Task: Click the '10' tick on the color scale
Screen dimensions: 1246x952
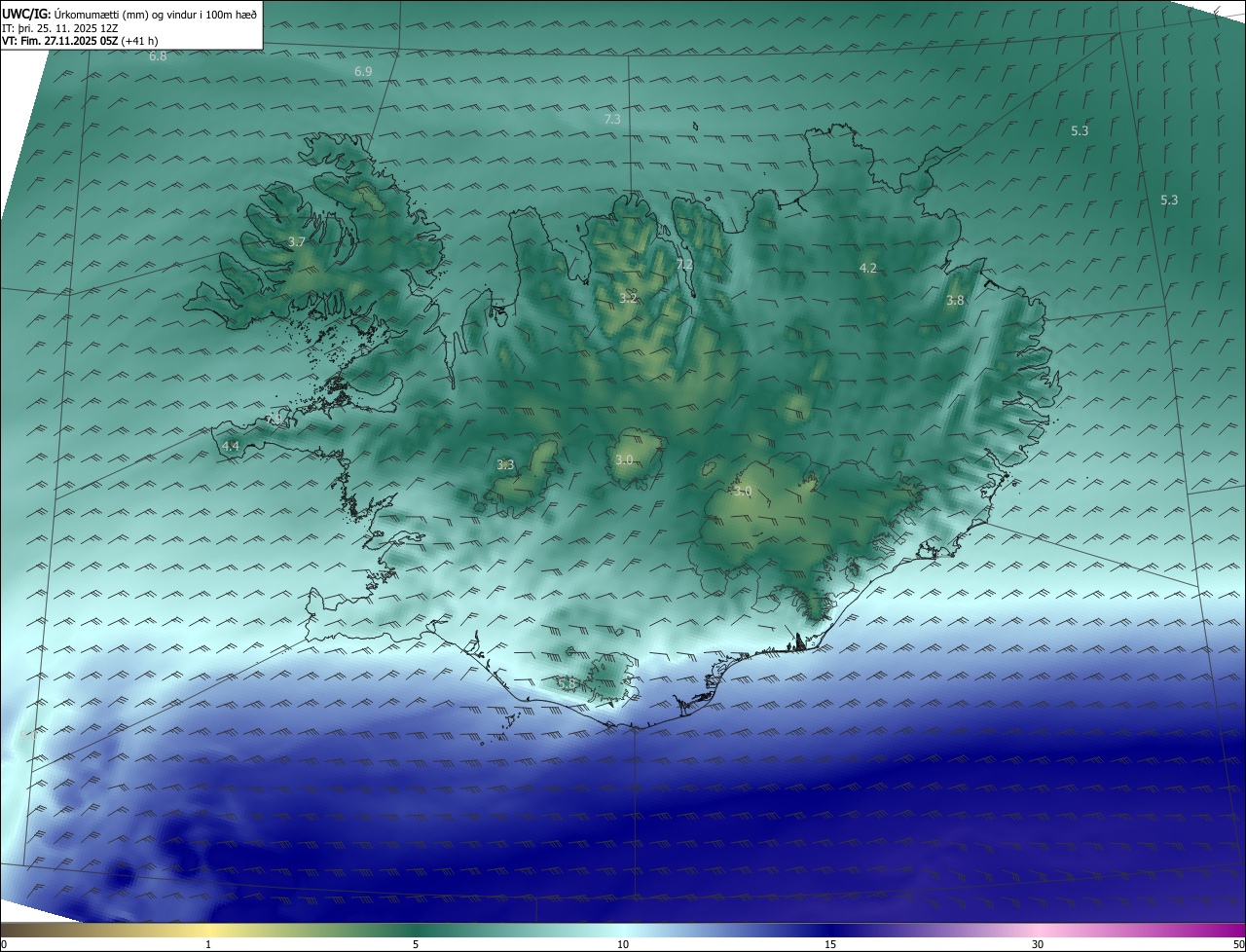Action: pyautogui.click(x=623, y=944)
